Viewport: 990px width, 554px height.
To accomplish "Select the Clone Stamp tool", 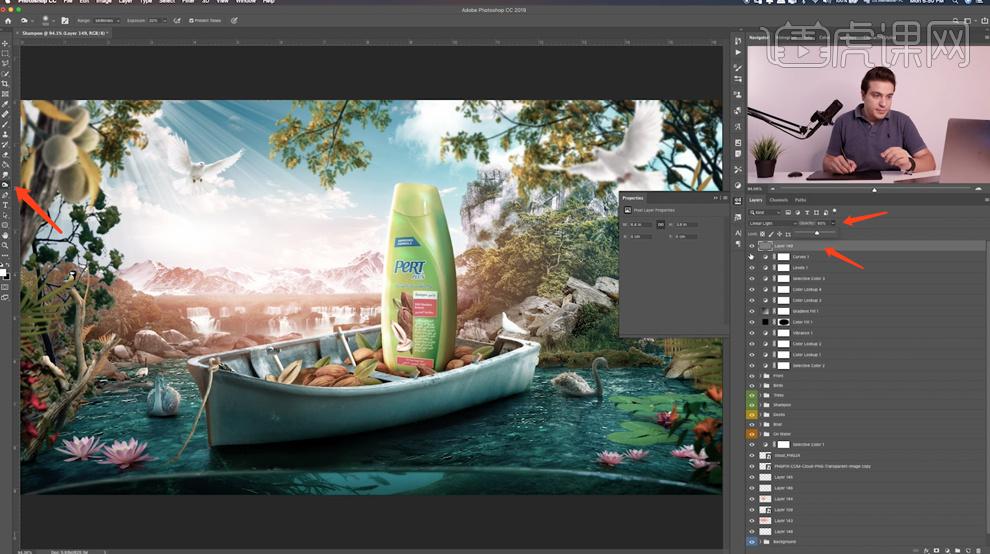I will click(x=5, y=134).
